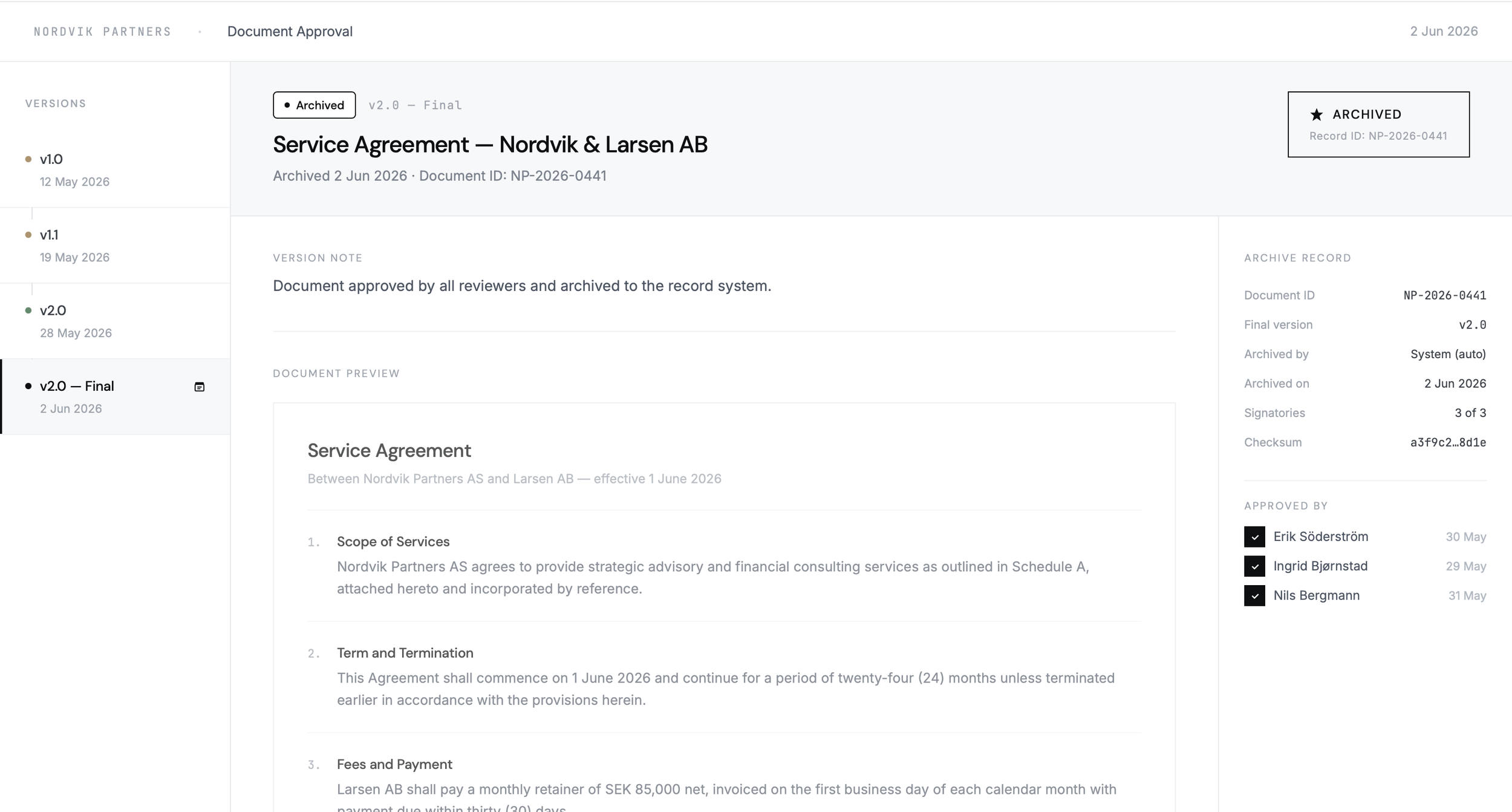Image resolution: width=1512 pixels, height=812 pixels.
Task: Click the tan status dot next to v1.0
Action: pyautogui.click(x=28, y=159)
